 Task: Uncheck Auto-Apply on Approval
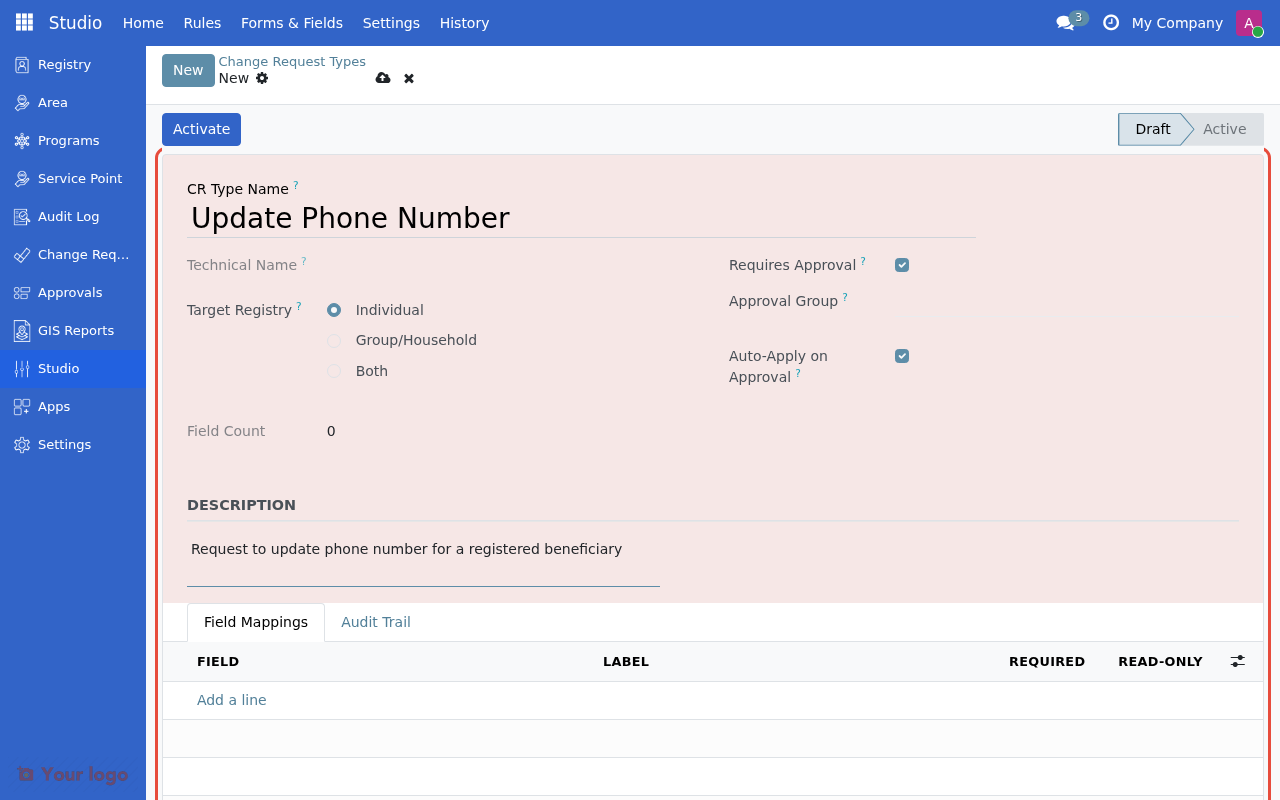tap(901, 355)
